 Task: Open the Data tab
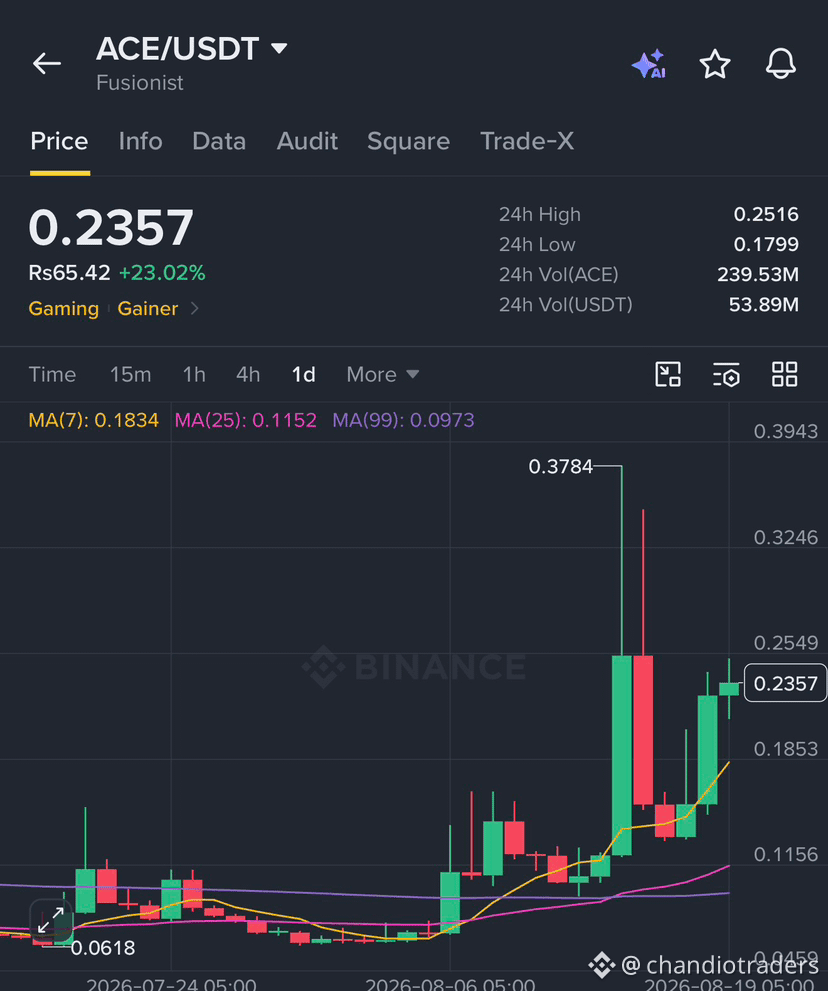[219, 141]
